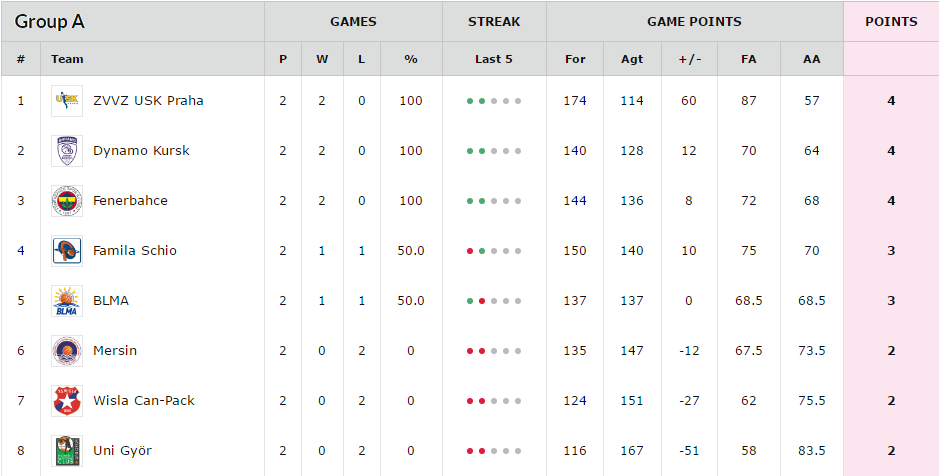Screen dimensions: 939x476
Task: Click Famila Schio's first red streak dot
Action: [470, 251]
